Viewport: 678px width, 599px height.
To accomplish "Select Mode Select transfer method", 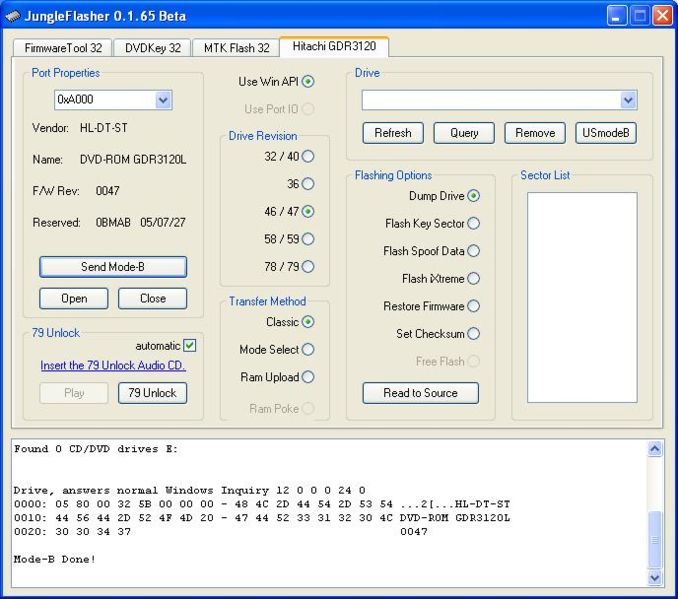I will [x=308, y=349].
